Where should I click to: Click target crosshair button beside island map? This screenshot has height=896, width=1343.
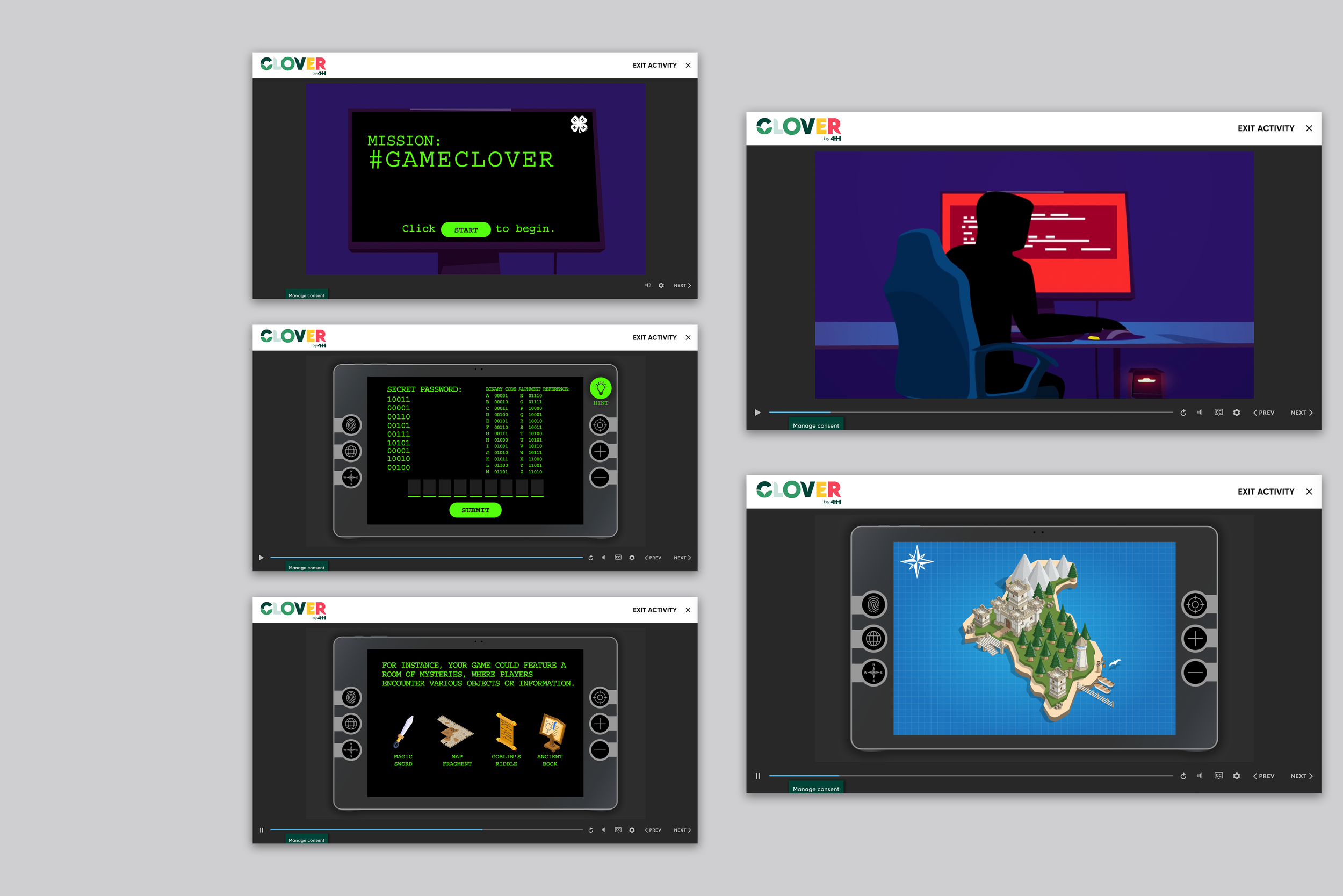(1194, 604)
